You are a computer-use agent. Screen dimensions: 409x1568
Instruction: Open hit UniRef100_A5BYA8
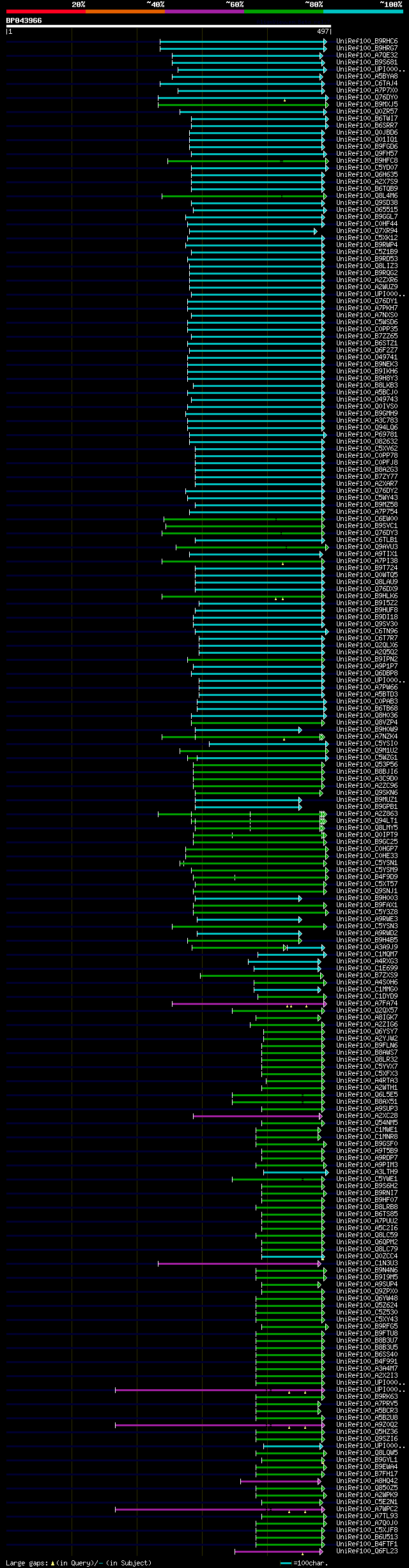[367, 77]
